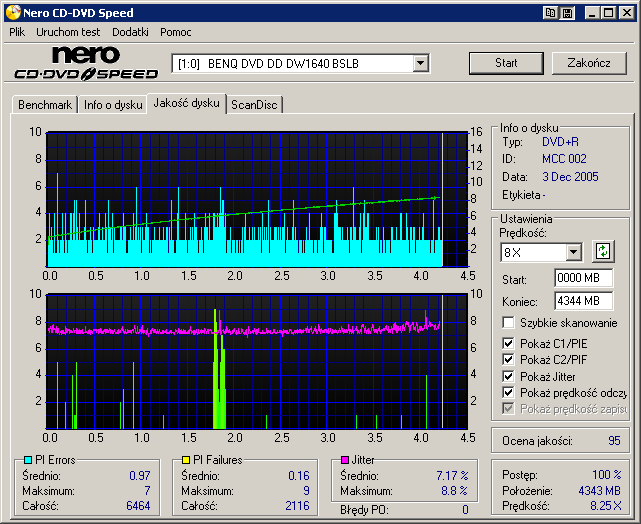The width and height of the screenshot is (641, 524).
Task: Switch to the Info o dysku tab
Action: 113,105
